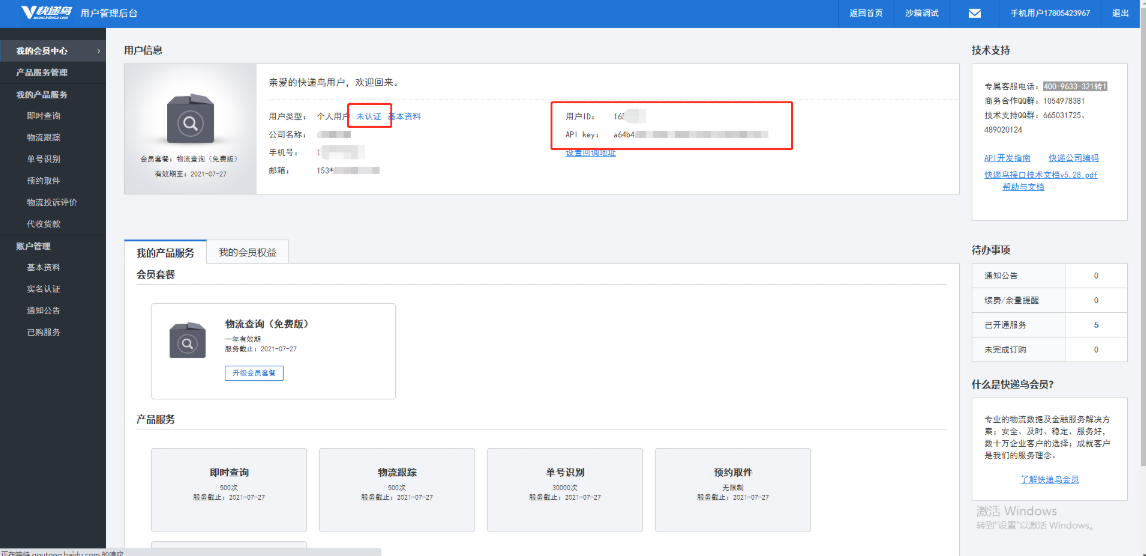Viewport: 1146px width, 556px height.
Task: Click the 已开通服务 count of 5
Action: click(x=1096, y=325)
